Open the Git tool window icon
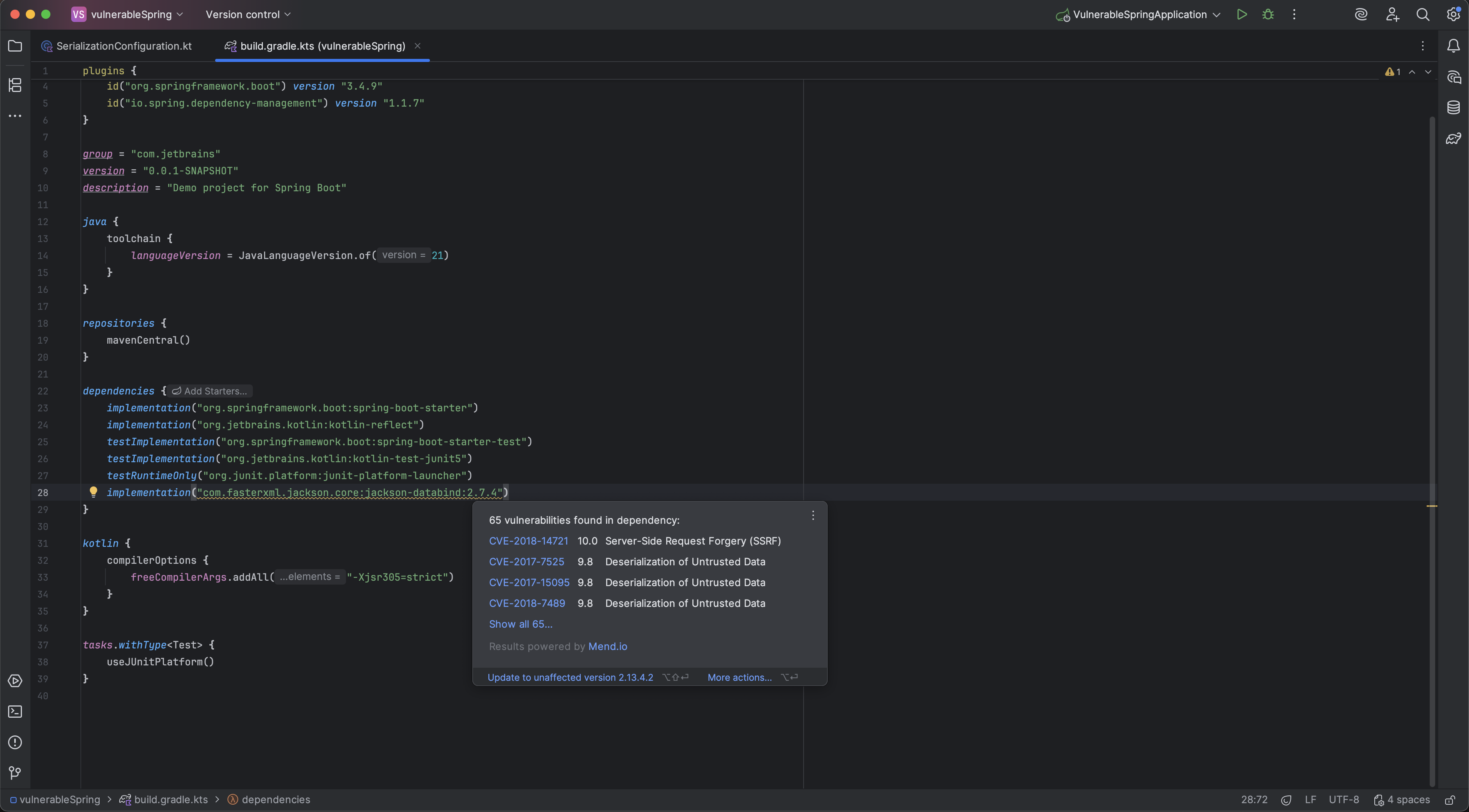The image size is (1469, 812). click(x=15, y=773)
